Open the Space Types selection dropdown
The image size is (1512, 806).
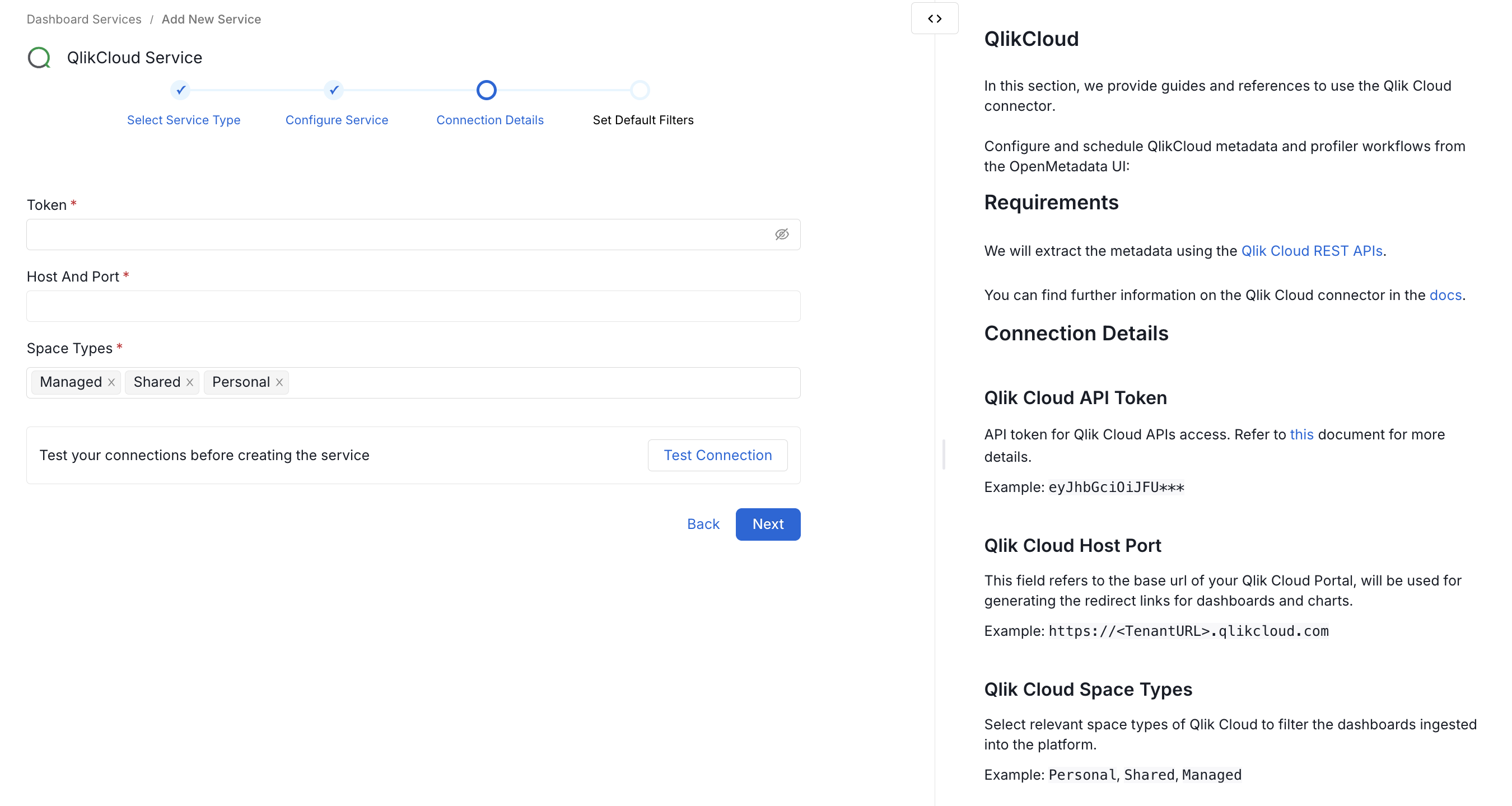(x=528, y=382)
